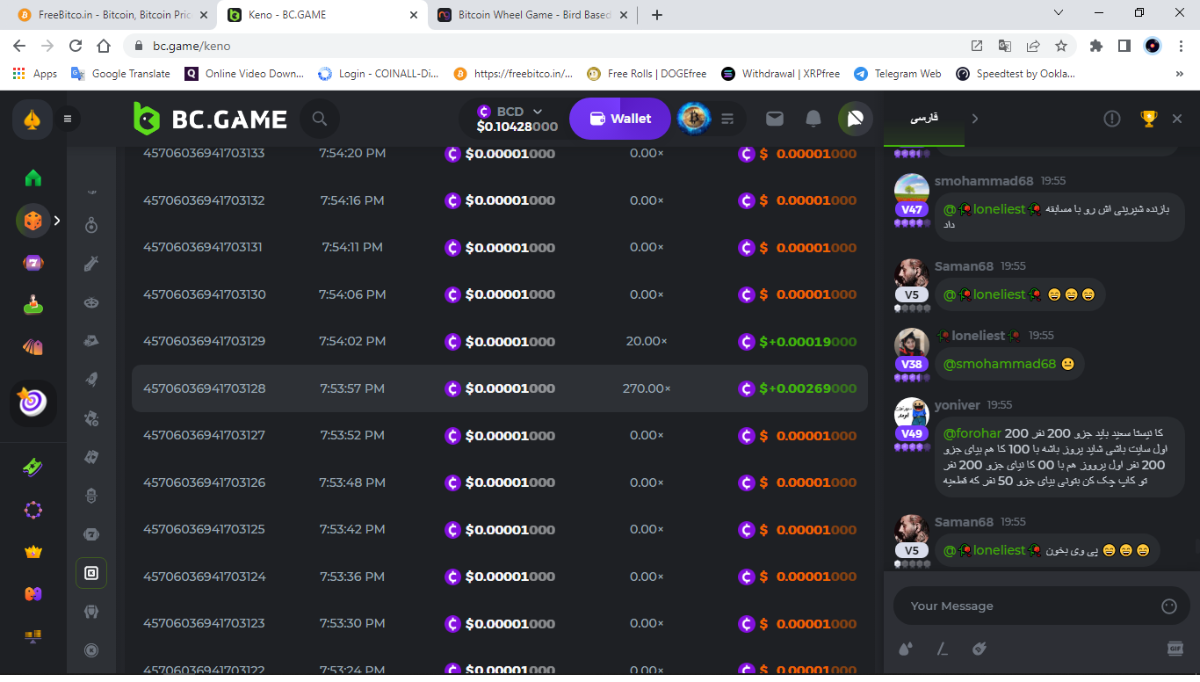The width and height of the screenshot is (1200, 682).
Task: Expand the orange dice games submenu arrow
Action: pos(57,220)
